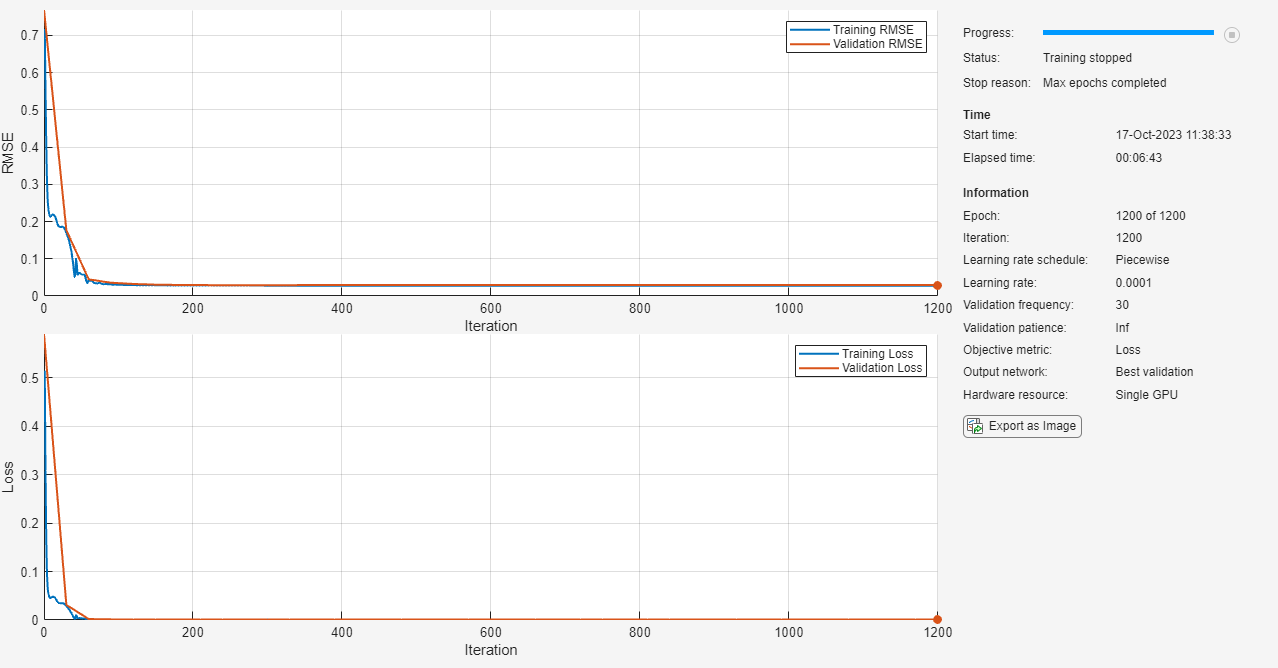Click the 'Piecewise' learning rate schedule value
The image size is (1278, 668).
point(1142,260)
